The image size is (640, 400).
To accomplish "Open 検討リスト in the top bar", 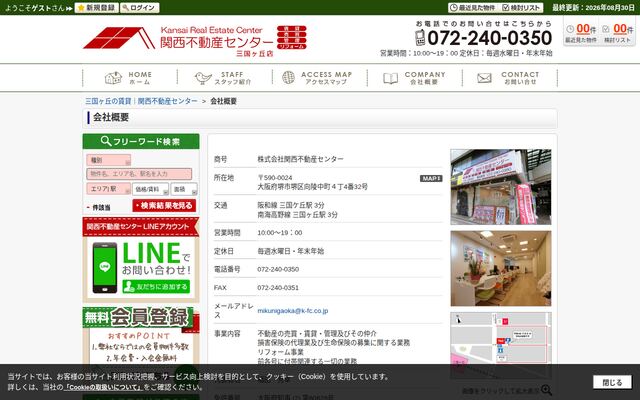I will (x=521, y=8).
